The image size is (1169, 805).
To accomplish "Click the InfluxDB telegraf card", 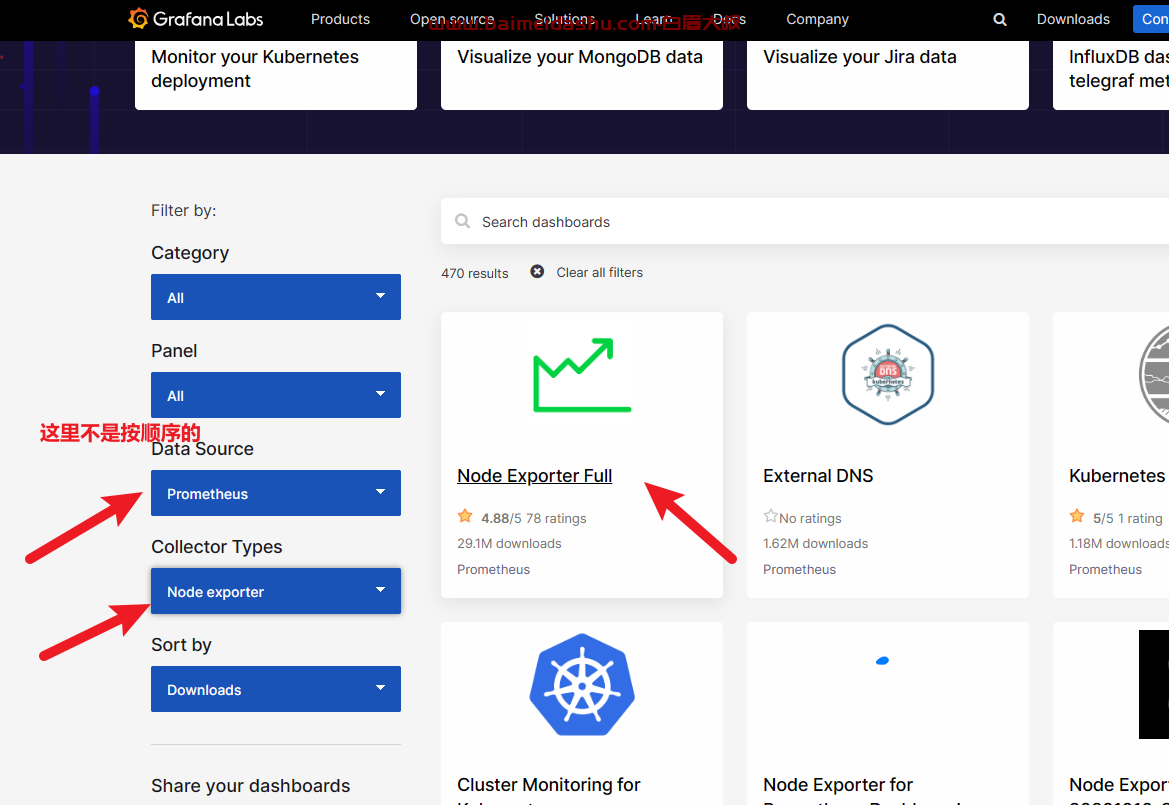I will click(x=1111, y=75).
